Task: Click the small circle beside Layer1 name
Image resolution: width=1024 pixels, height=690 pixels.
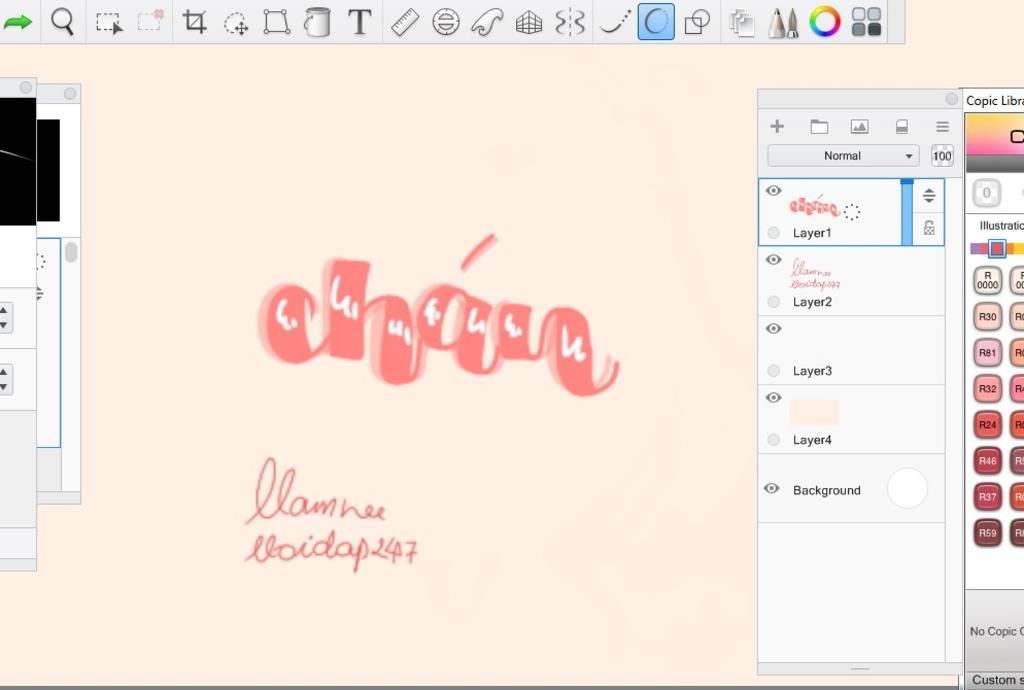Action: [x=774, y=232]
